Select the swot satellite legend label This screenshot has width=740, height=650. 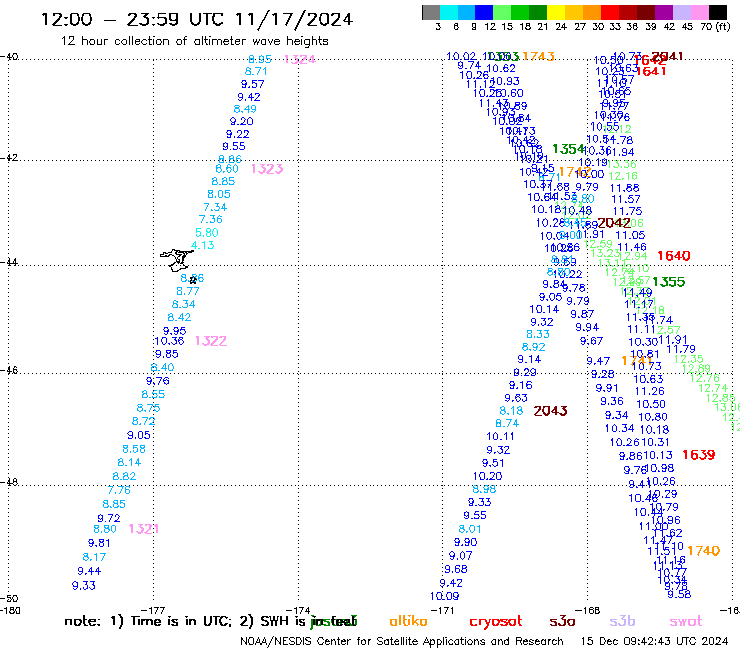point(686,621)
